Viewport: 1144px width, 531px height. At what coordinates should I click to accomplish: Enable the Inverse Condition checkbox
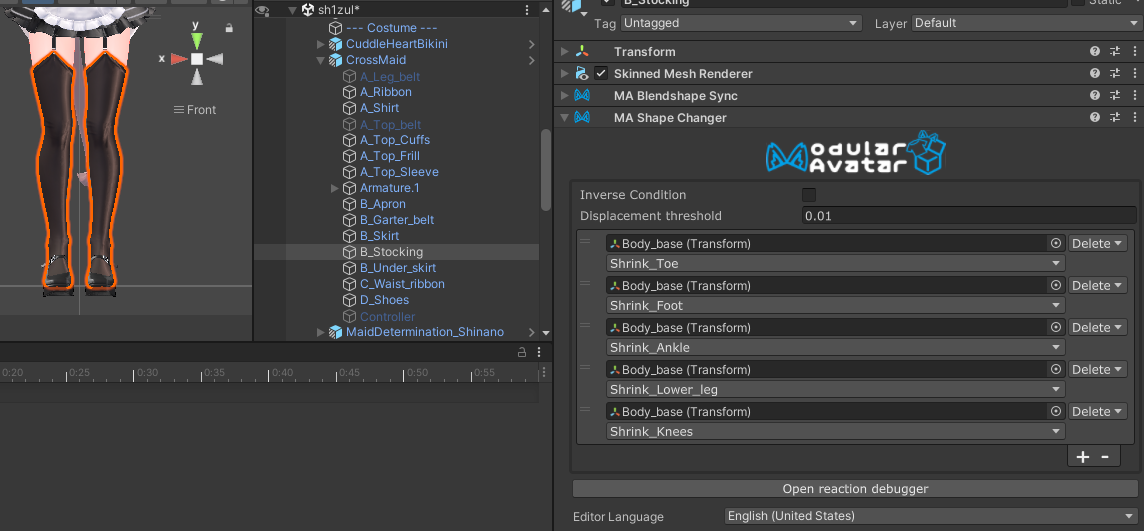(809, 195)
